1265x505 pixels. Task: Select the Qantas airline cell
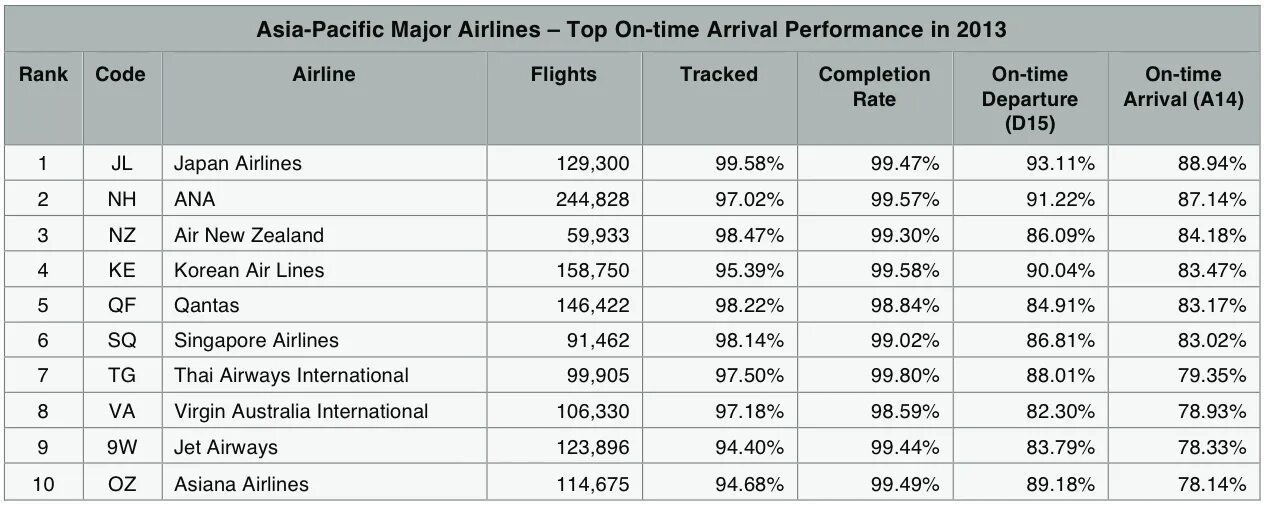[207, 306]
